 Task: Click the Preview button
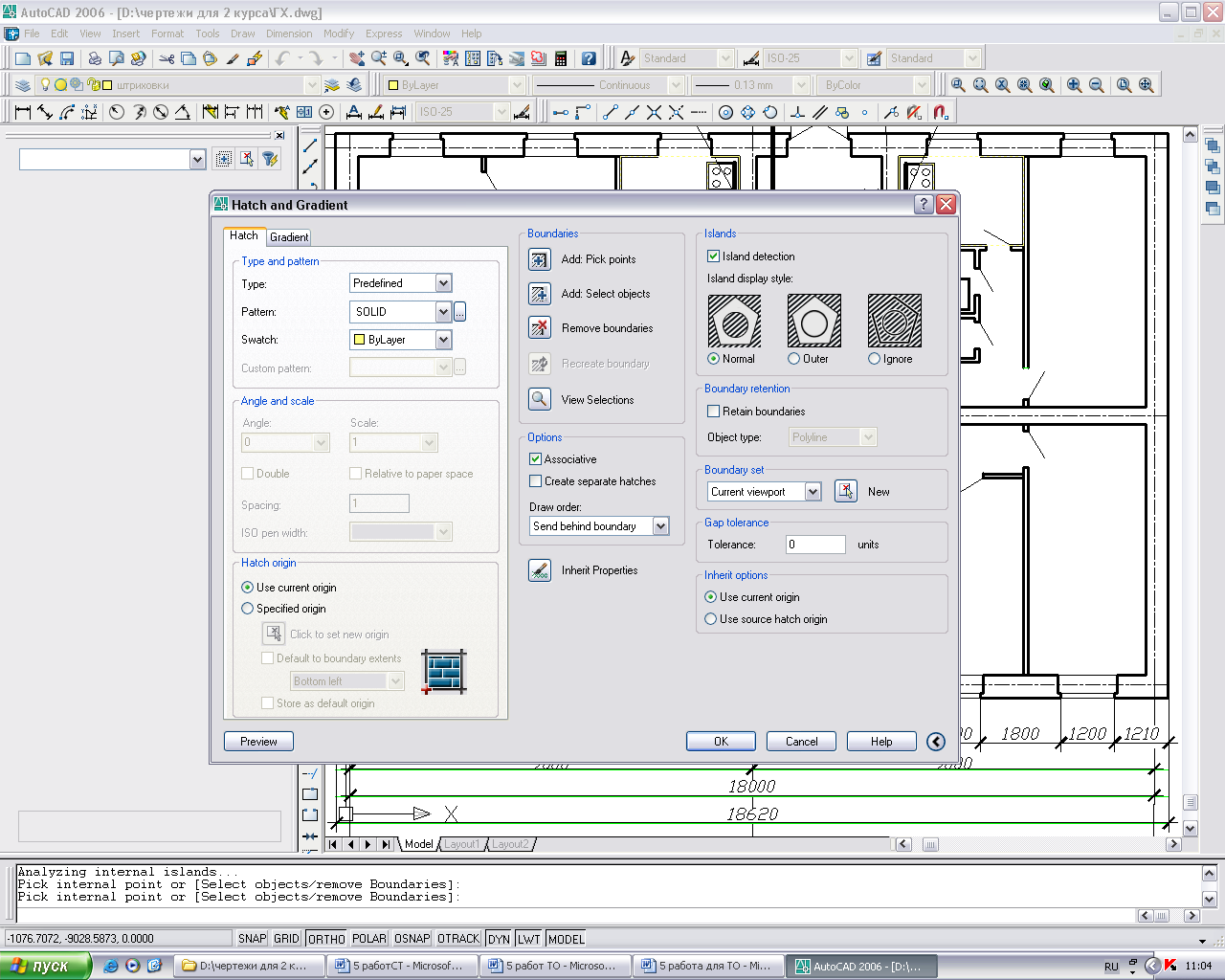point(258,742)
